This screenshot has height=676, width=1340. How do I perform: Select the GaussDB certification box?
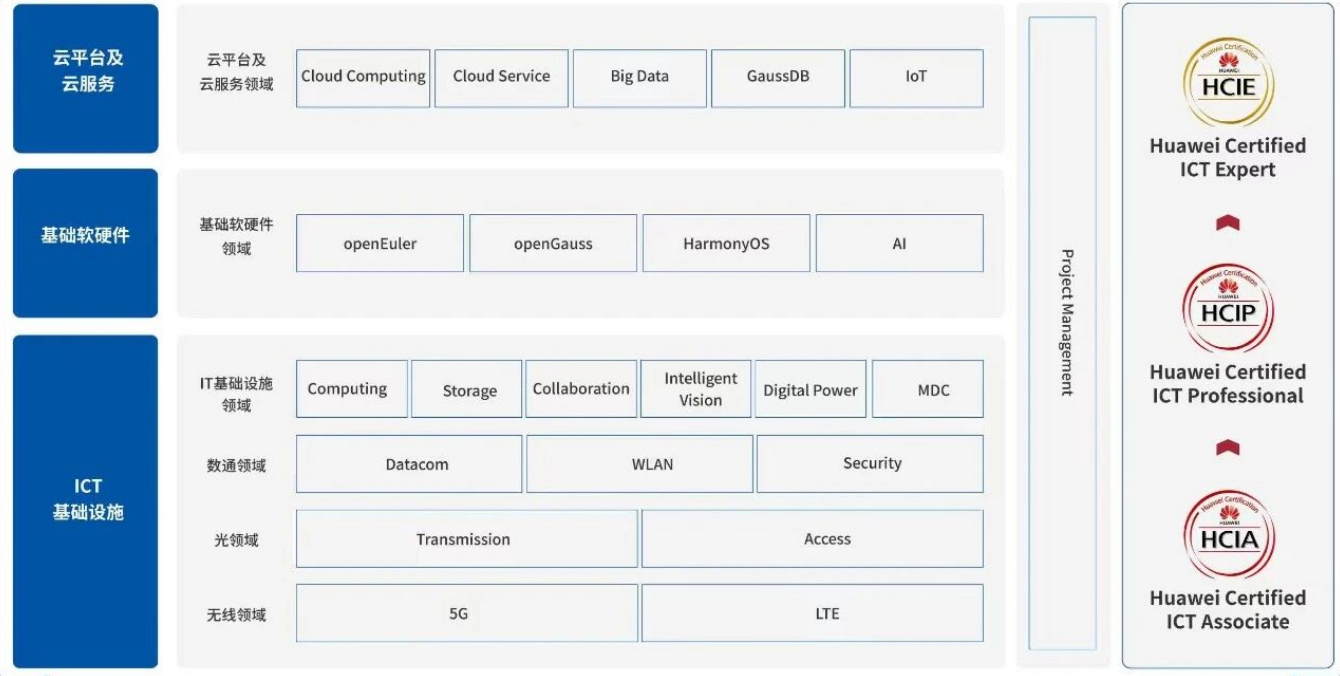(x=778, y=78)
